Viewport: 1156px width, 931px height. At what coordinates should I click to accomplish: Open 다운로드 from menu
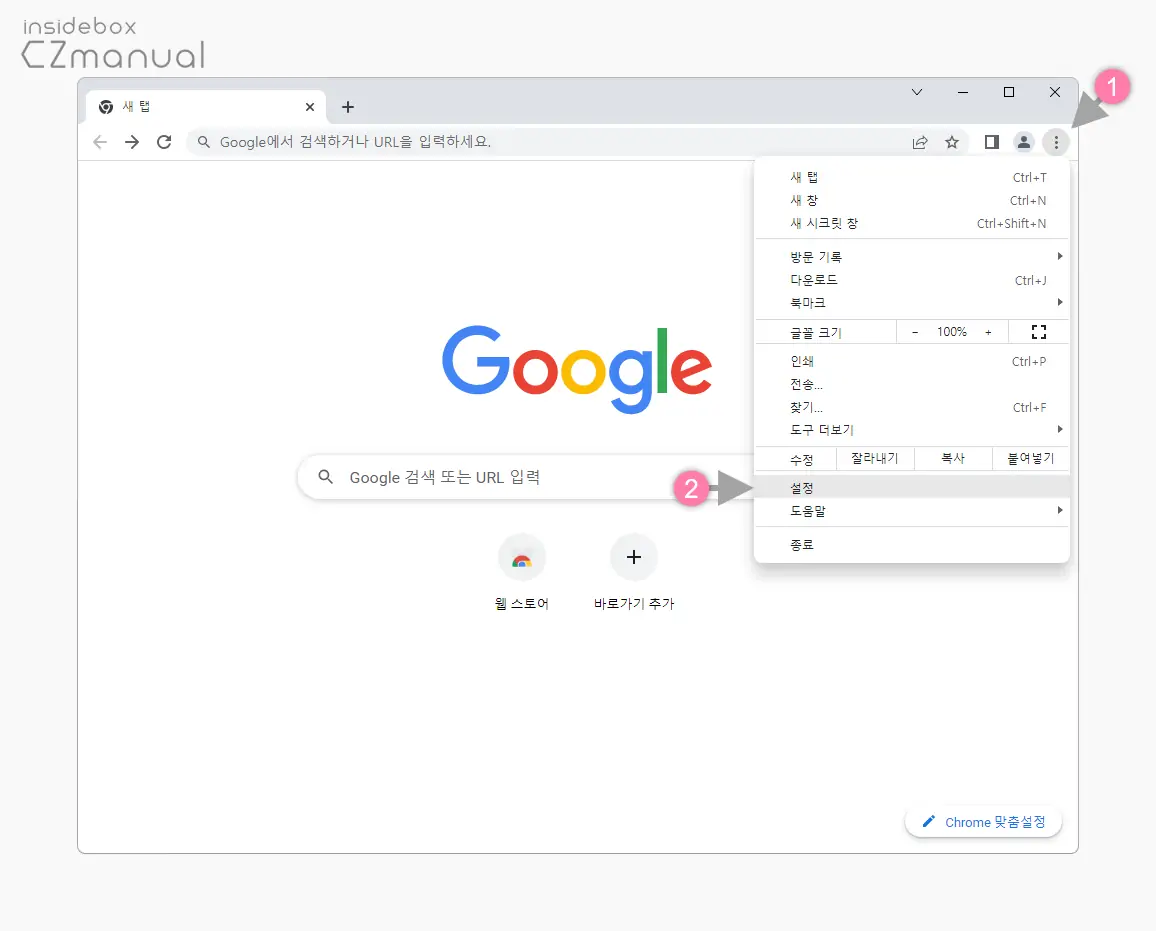(912, 280)
